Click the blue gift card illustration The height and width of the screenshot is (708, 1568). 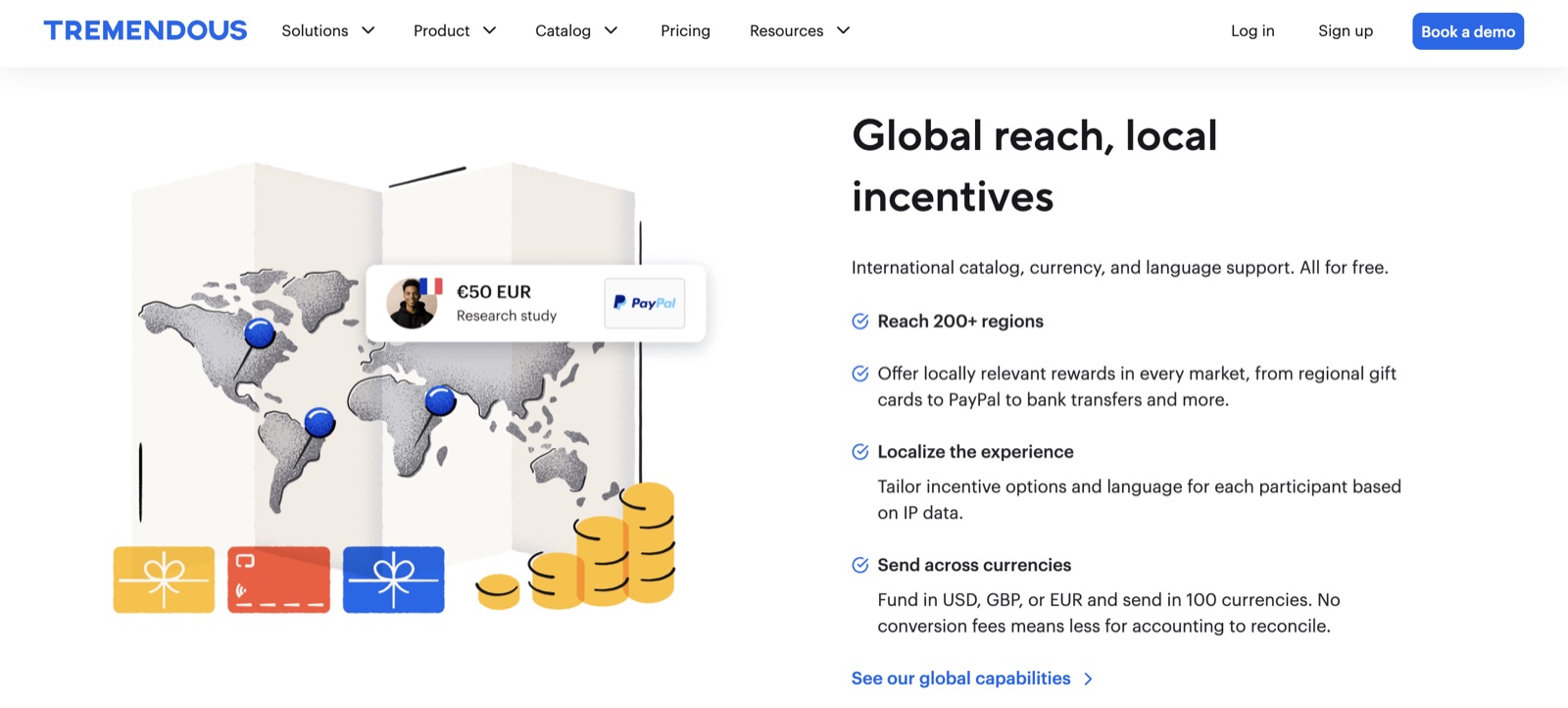(394, 580)
